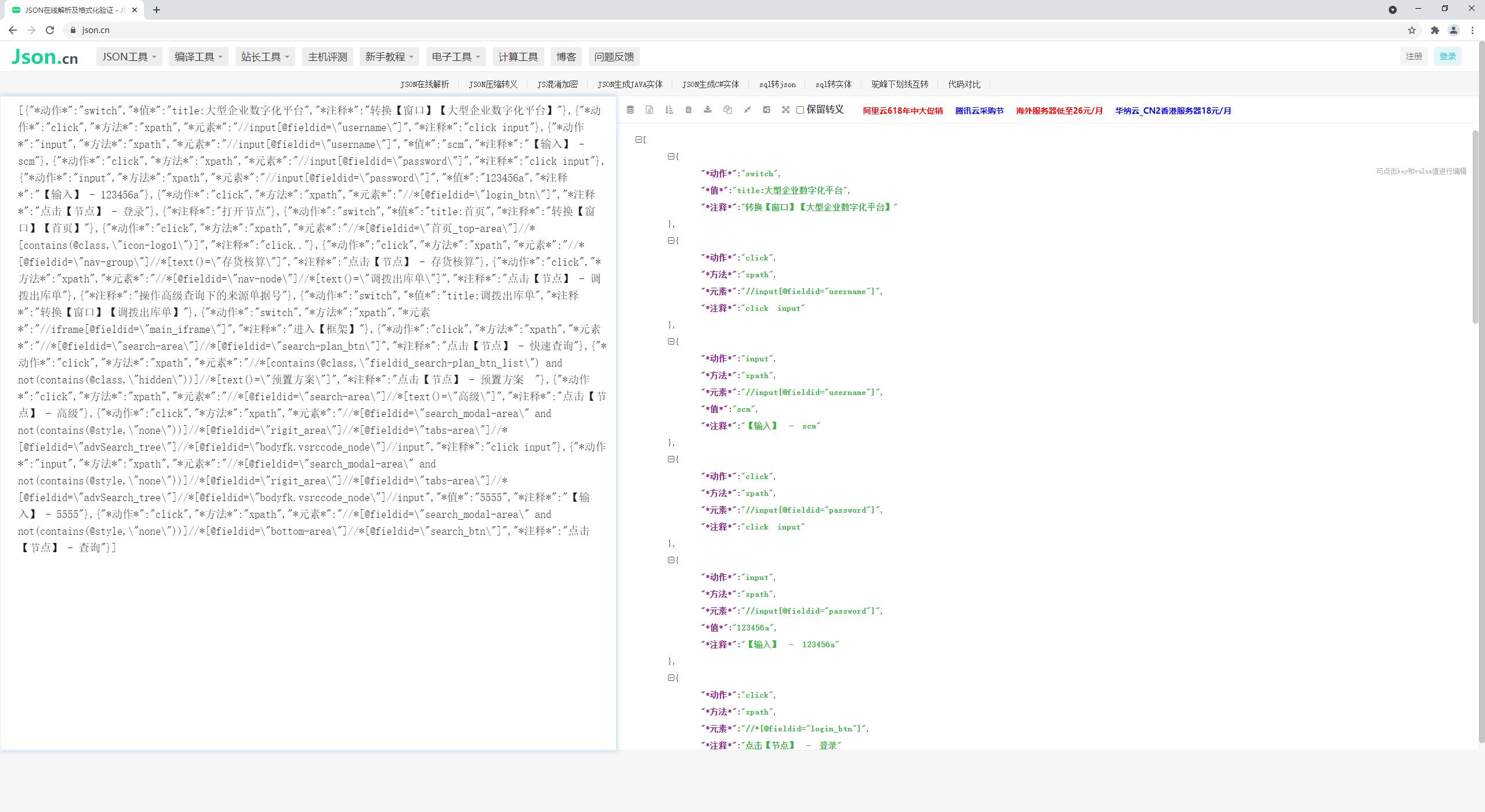Reload the json.cn page

click(x=50, y=30)
